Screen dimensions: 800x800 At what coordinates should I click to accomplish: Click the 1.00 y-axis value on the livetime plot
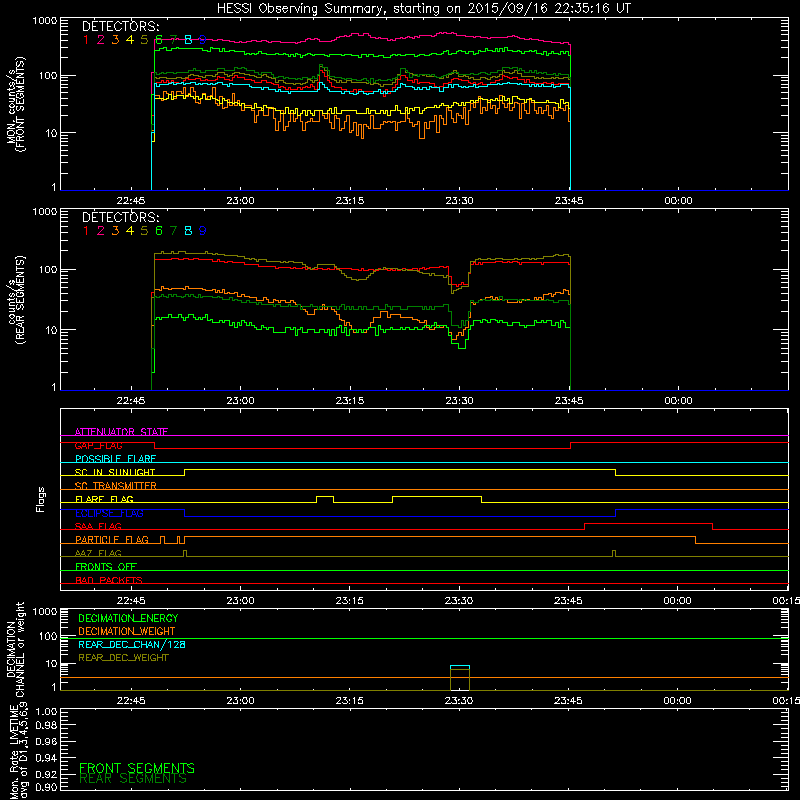46,712
